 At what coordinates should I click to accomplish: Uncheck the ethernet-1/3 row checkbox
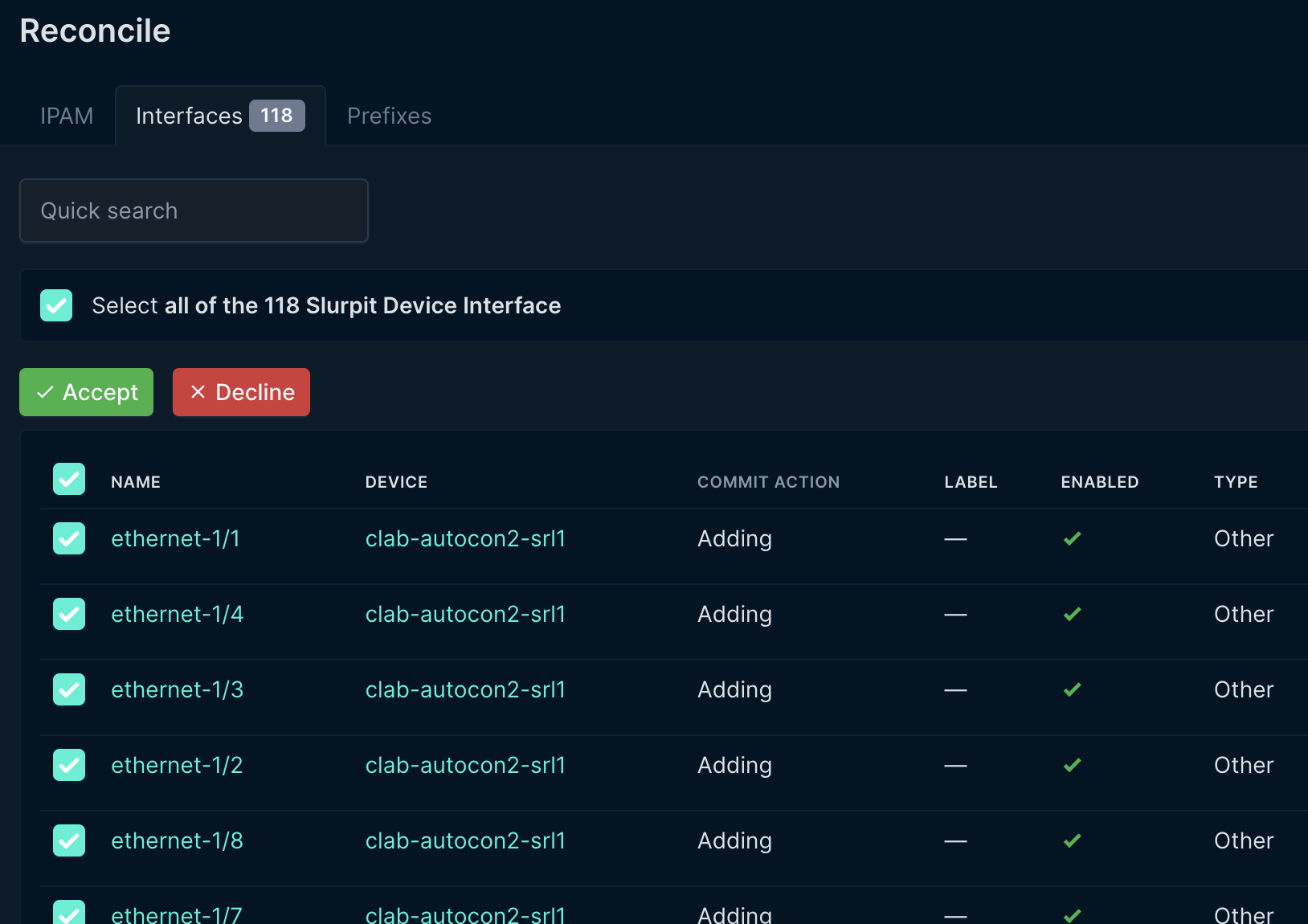tap(69, 689)
